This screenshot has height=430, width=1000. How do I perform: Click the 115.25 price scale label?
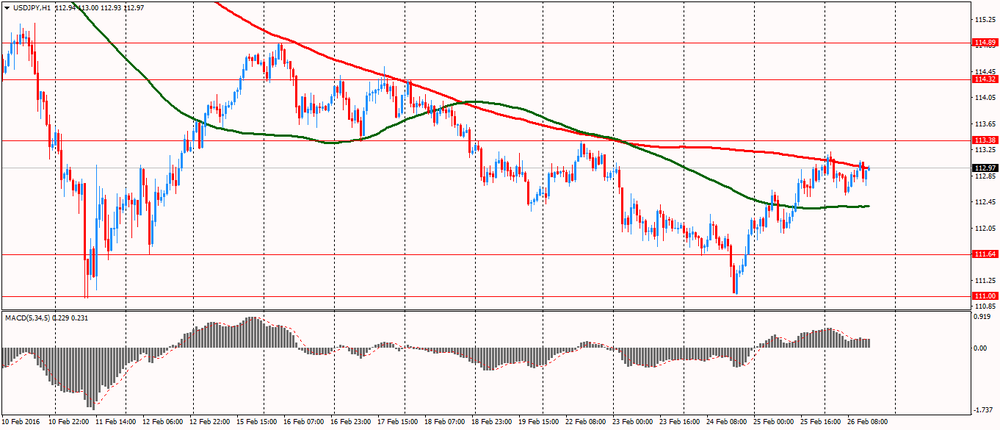984,19
